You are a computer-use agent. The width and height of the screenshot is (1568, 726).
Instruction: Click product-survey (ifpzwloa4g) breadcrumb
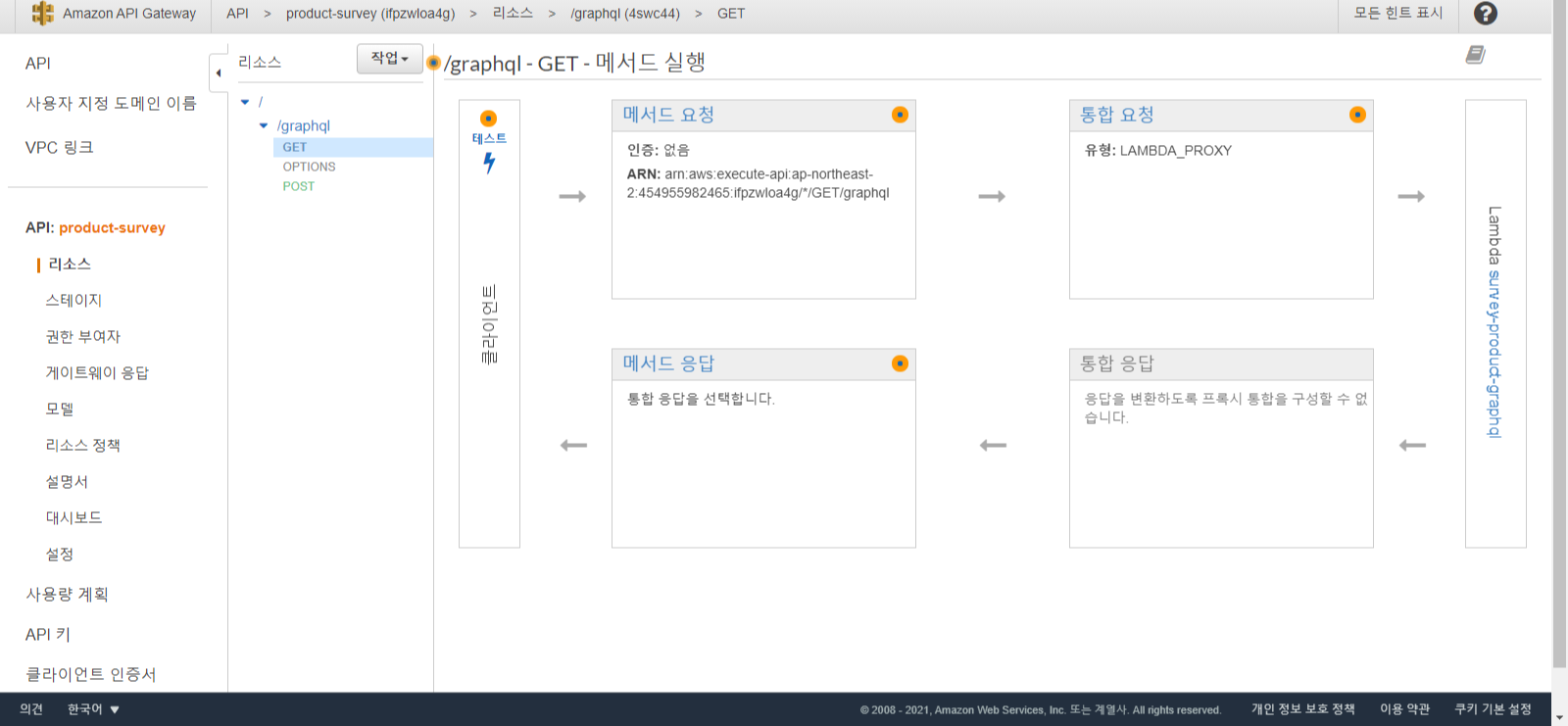click(x=370, y=14)
